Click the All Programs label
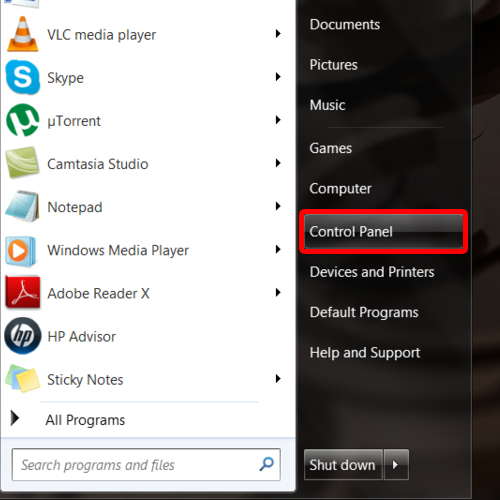 coord(85,420)
